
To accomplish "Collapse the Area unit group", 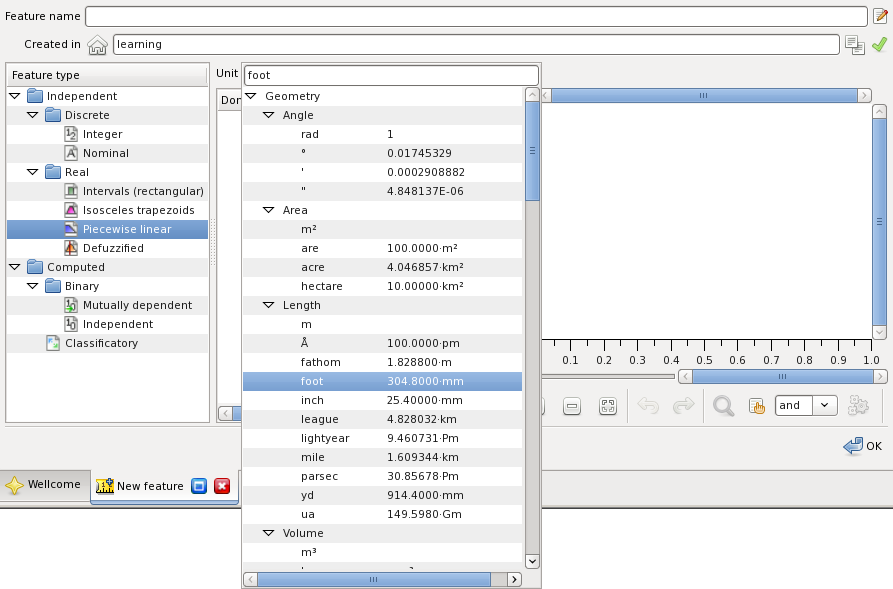I will pyautogui.click(x=269, y=210).
